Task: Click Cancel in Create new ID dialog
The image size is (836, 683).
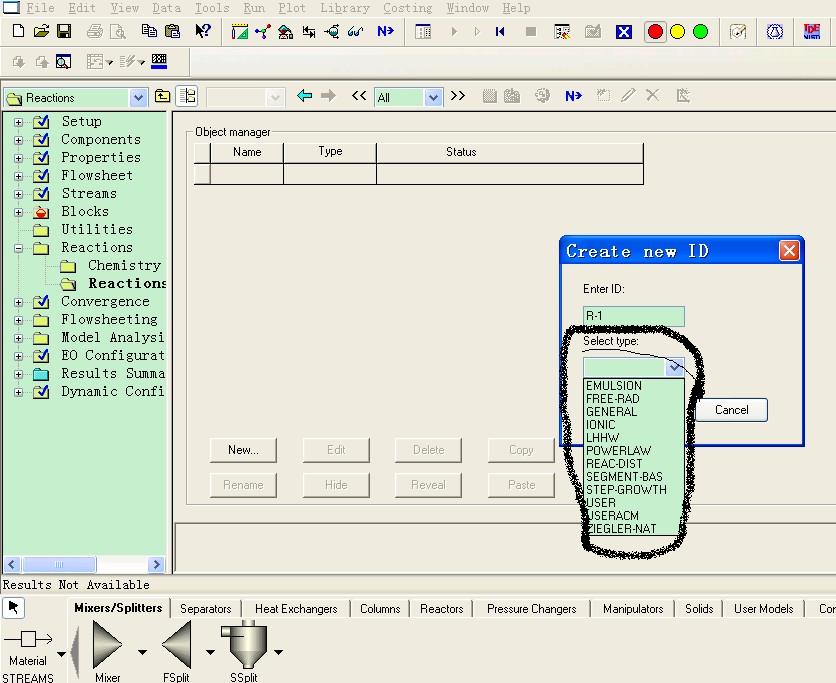Action: click(731, 409)
